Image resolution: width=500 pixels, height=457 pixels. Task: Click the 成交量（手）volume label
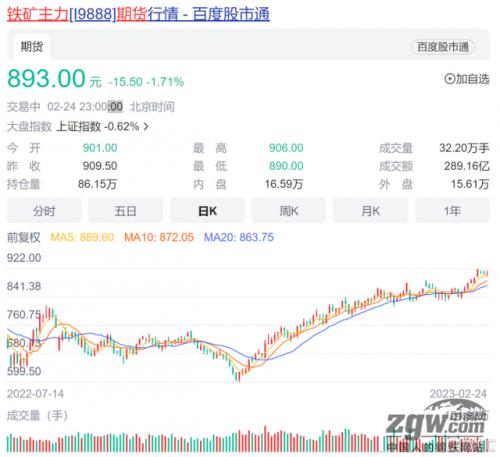click(x=37, y=416)
